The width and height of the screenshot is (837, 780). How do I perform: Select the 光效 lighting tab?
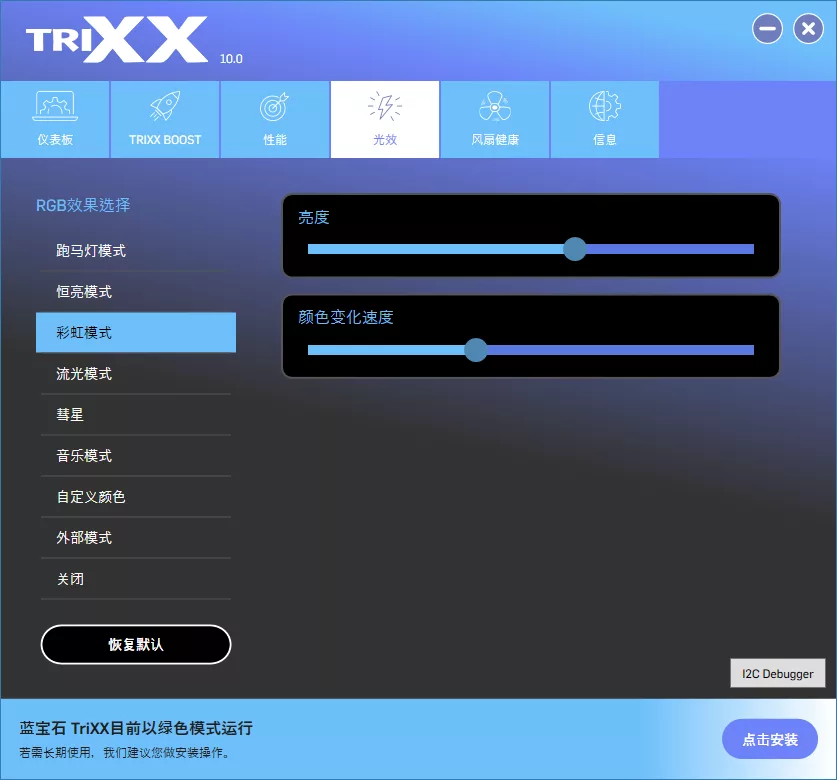tap(385, 120)
